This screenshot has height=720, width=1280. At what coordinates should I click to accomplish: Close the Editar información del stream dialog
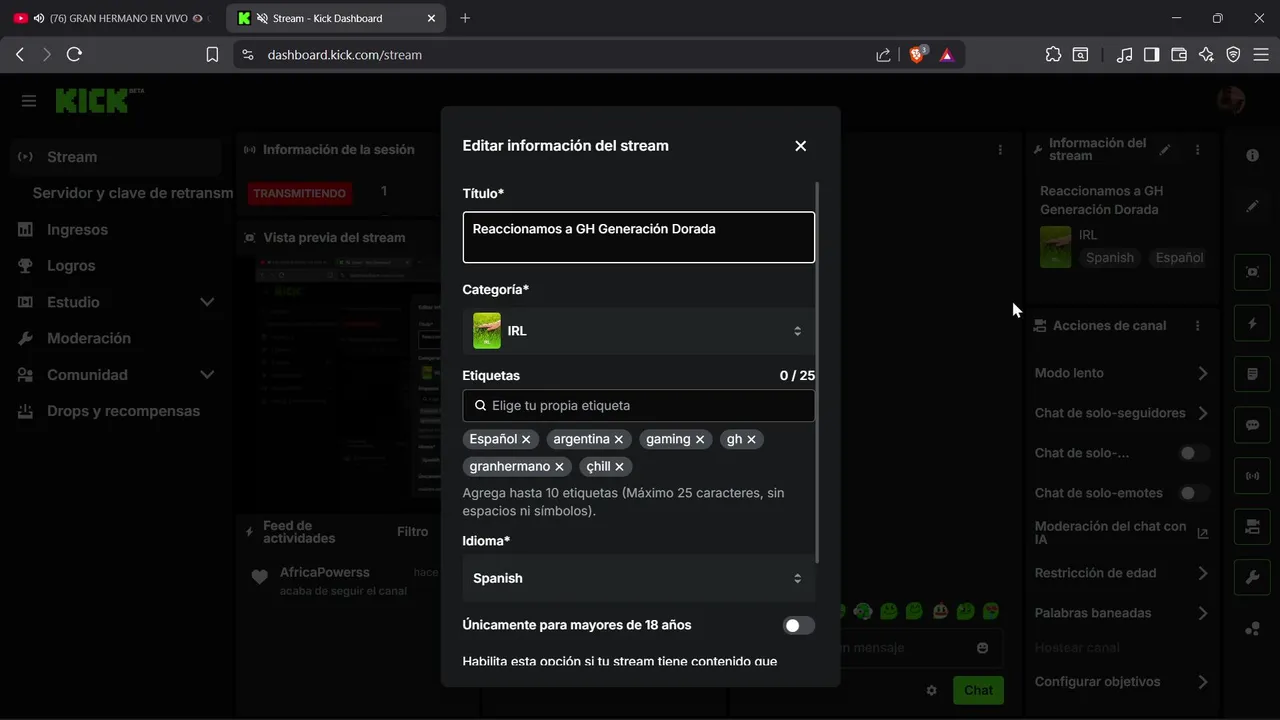[800, 146]
